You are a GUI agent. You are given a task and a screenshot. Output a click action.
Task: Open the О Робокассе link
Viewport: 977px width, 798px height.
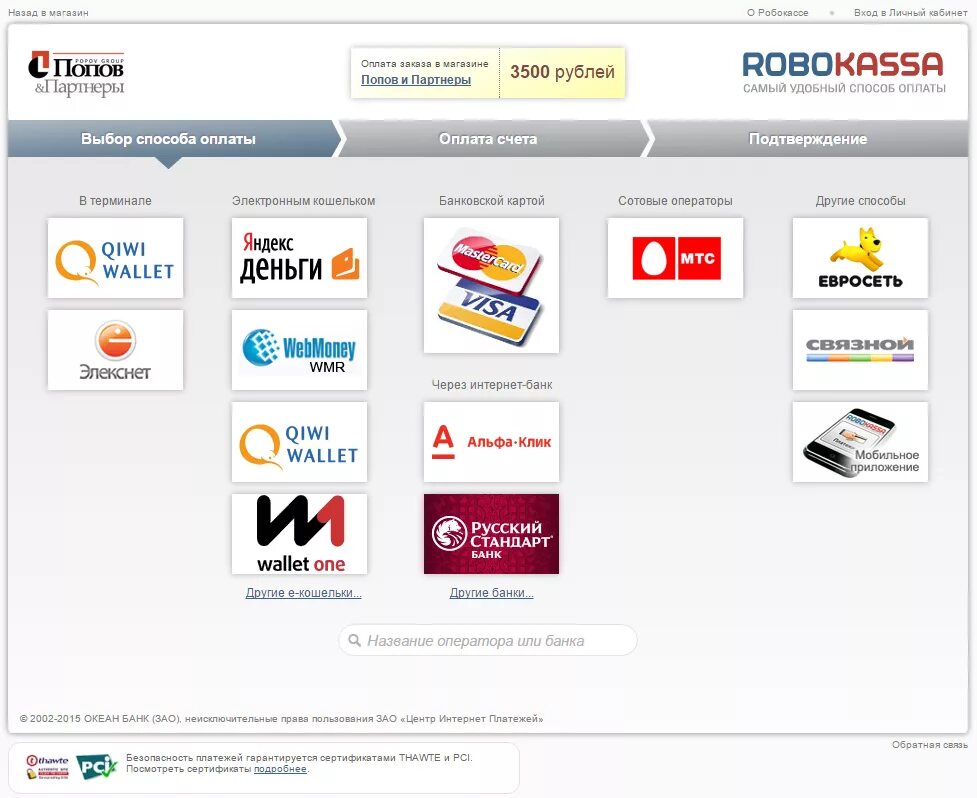pos(778,12)
